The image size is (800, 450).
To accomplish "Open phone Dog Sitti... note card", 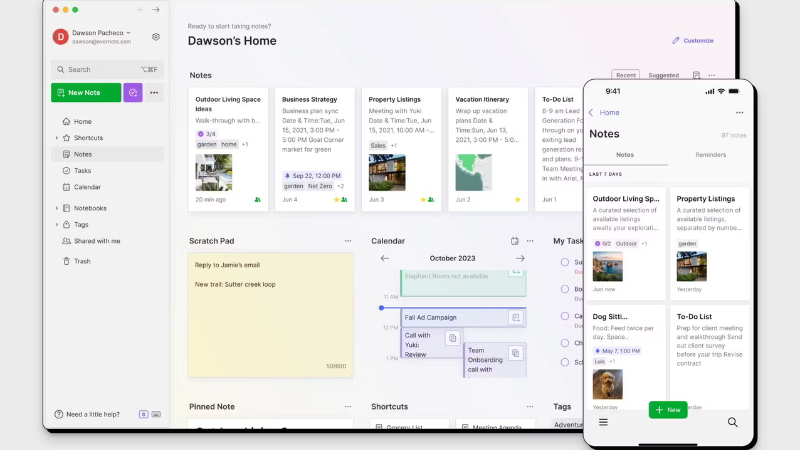I will 626,358.
